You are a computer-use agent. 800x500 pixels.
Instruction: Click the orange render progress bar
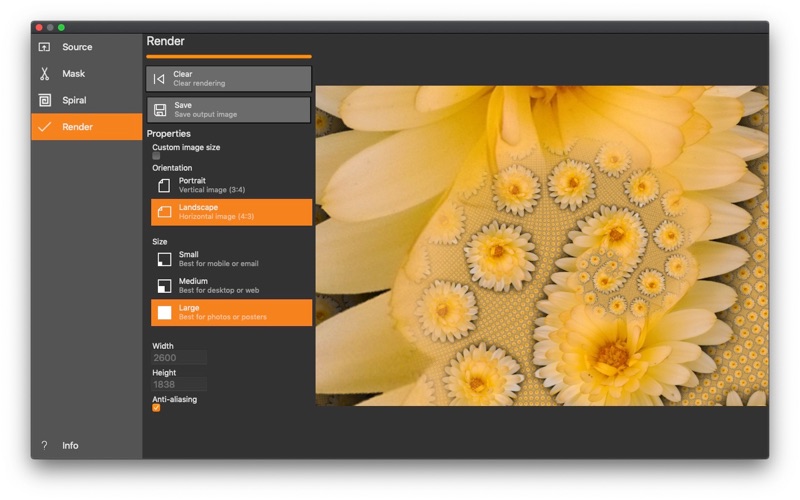pos(229,57)
